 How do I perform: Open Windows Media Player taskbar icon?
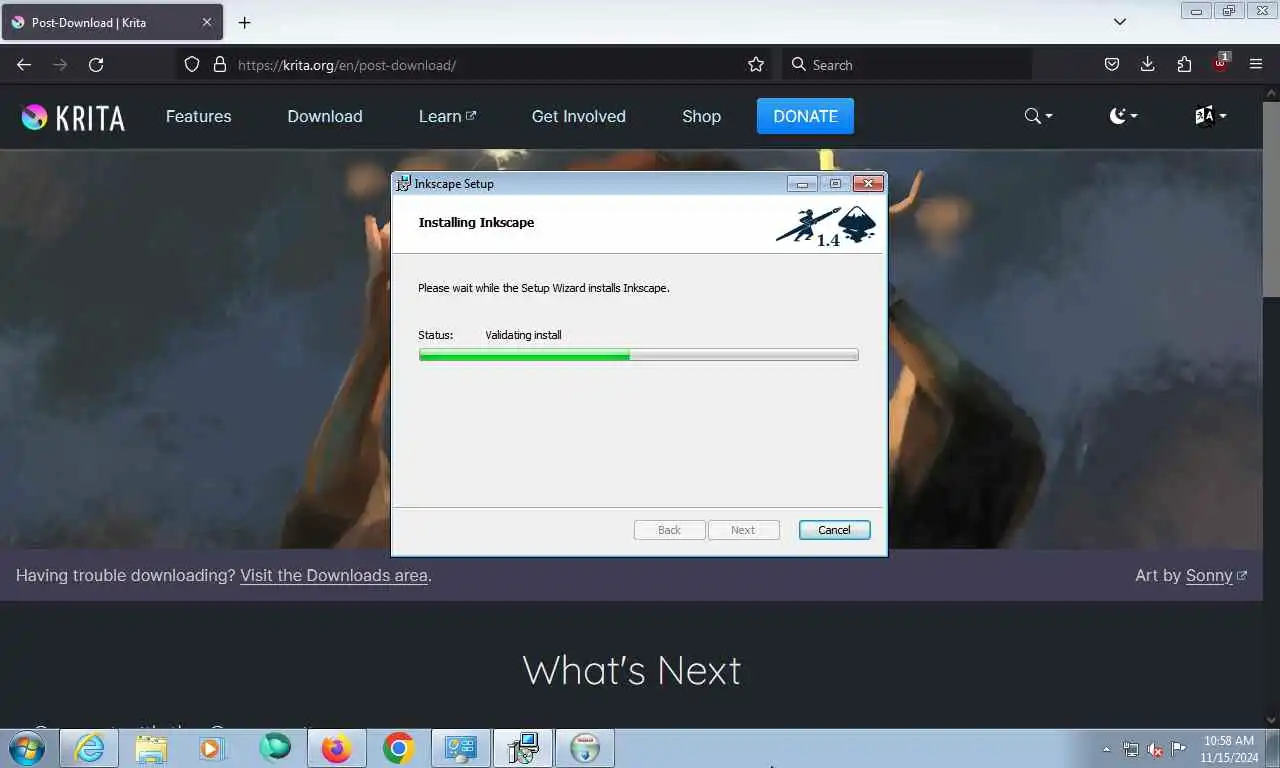point(212,748)
